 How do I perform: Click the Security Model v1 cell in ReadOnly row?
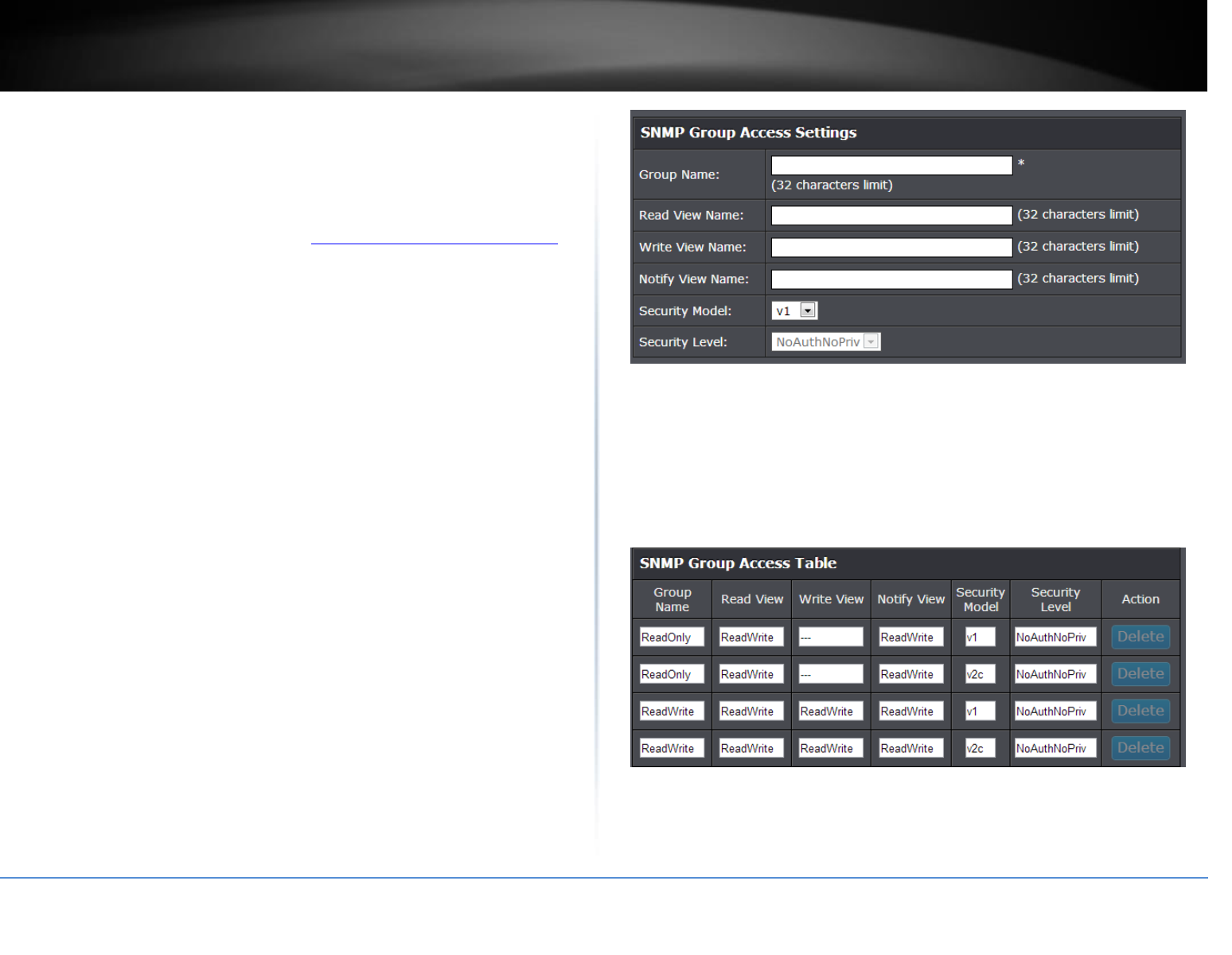click(981, 637)
